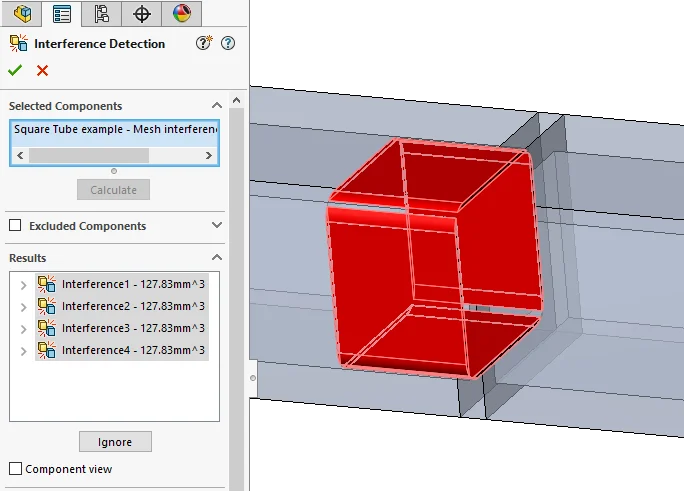Open the DisplayManager color wheel tab
Screen dimensions: 684x491
(x=181, y=14)
